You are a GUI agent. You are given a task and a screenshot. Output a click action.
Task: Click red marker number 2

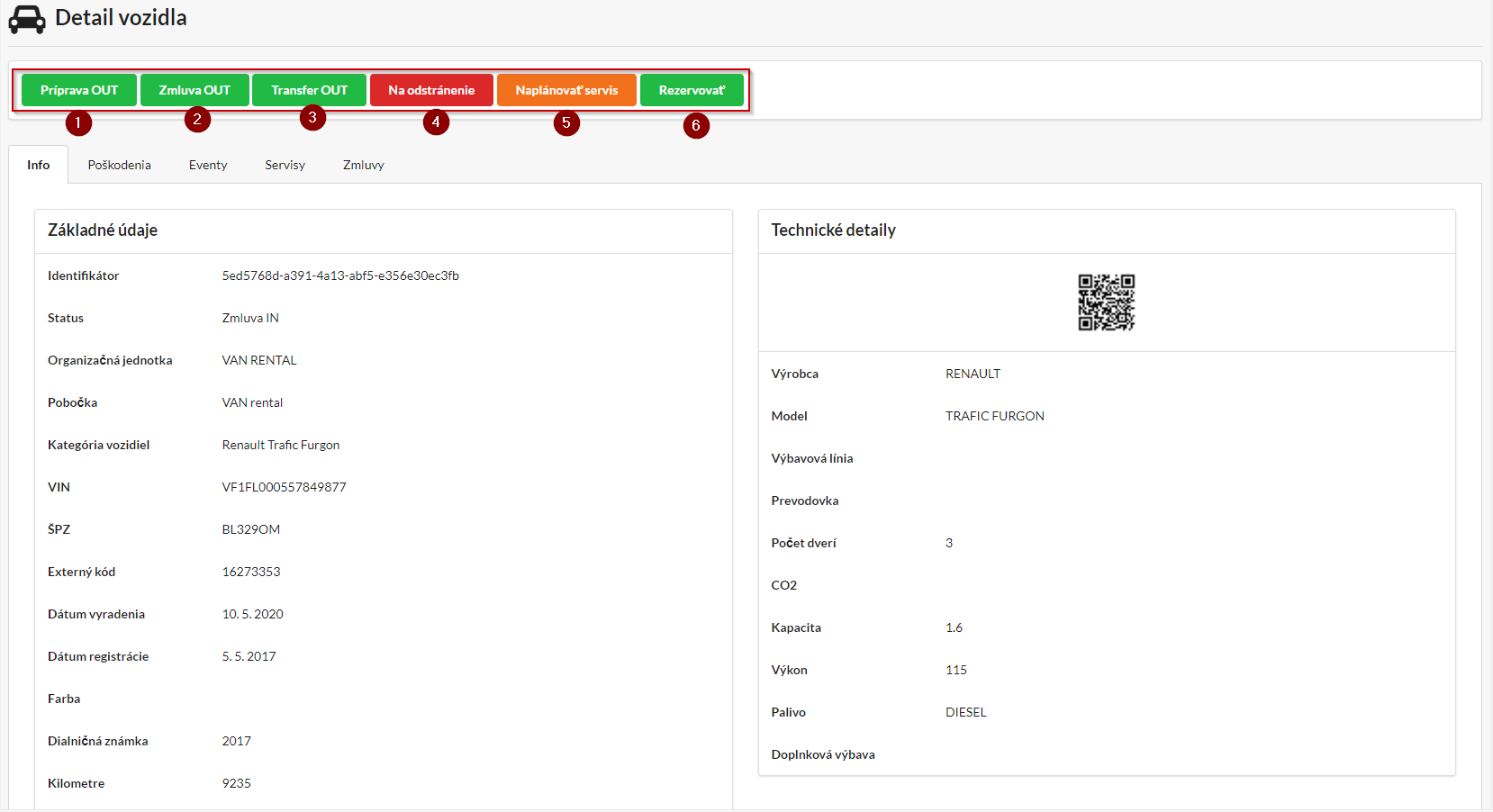coord(197,119)
